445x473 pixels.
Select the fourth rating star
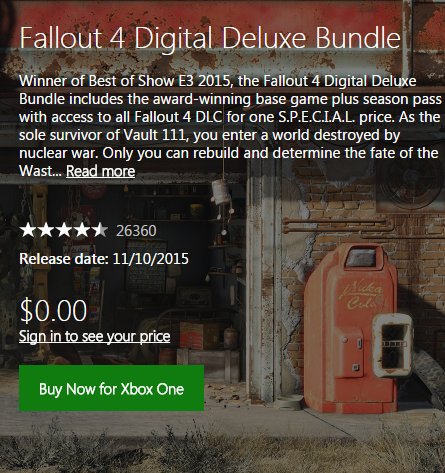[x=81, y=230]
